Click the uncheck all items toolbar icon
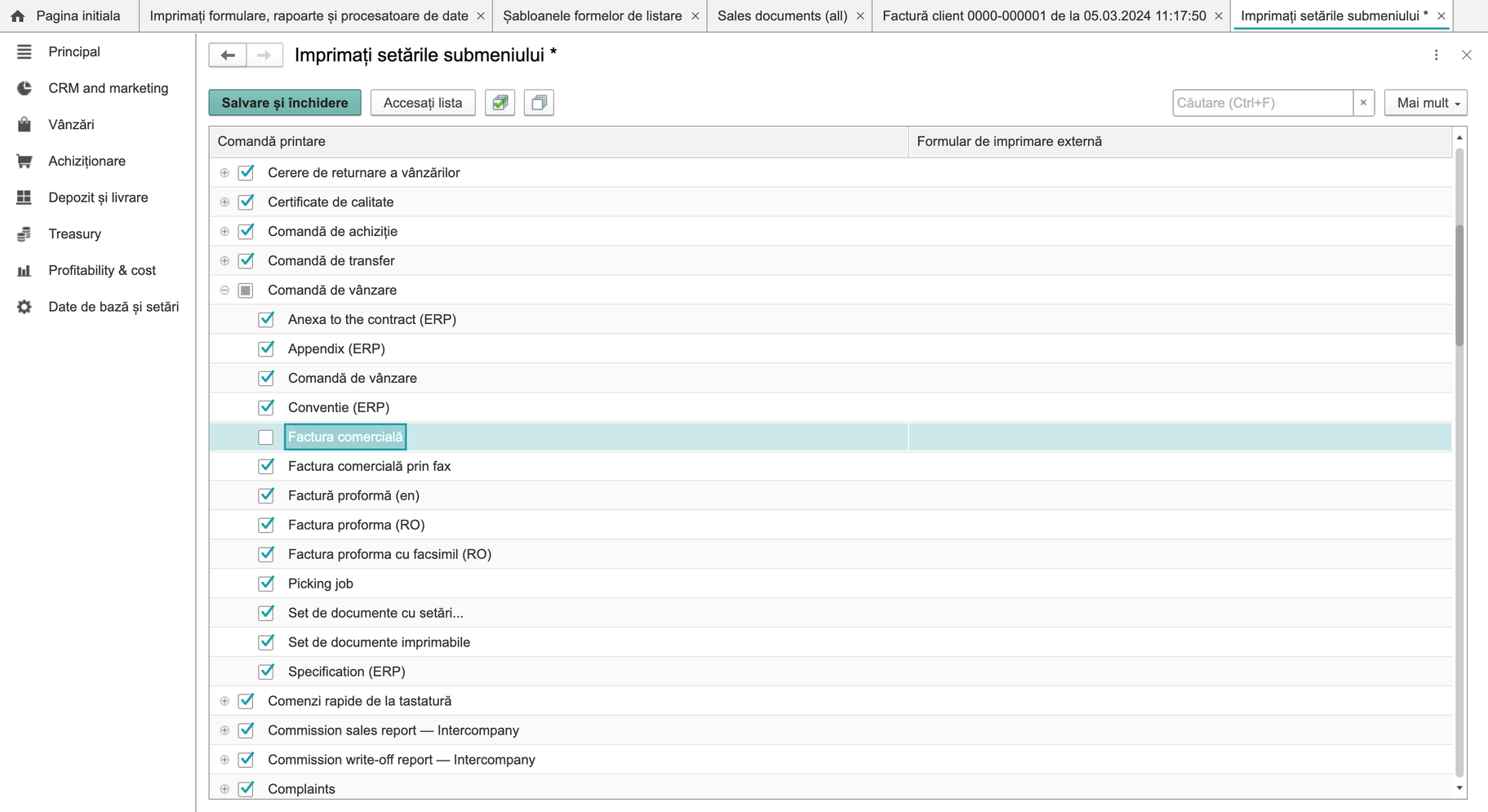 pos(539,103)
